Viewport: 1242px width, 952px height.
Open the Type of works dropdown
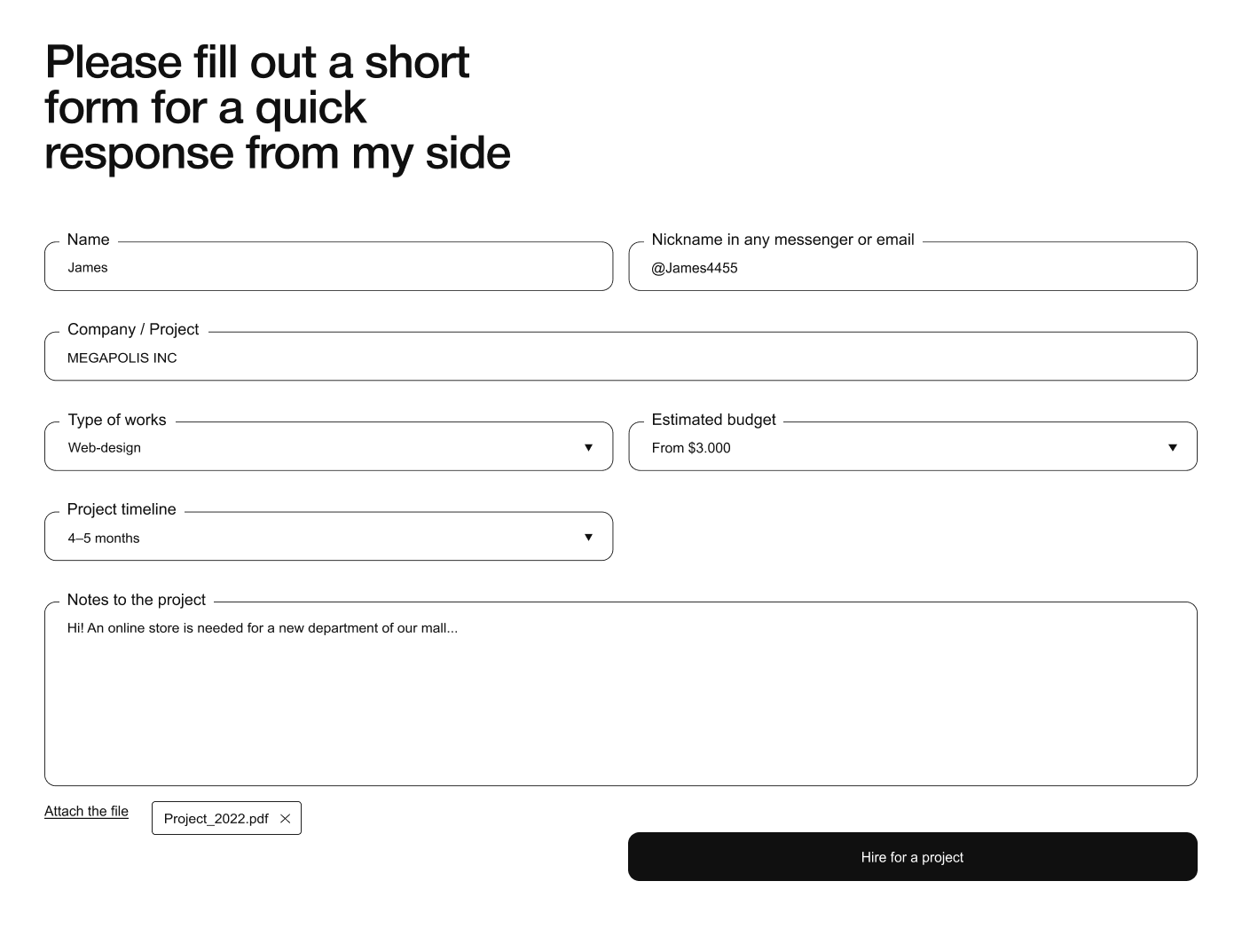coord(328,447)
